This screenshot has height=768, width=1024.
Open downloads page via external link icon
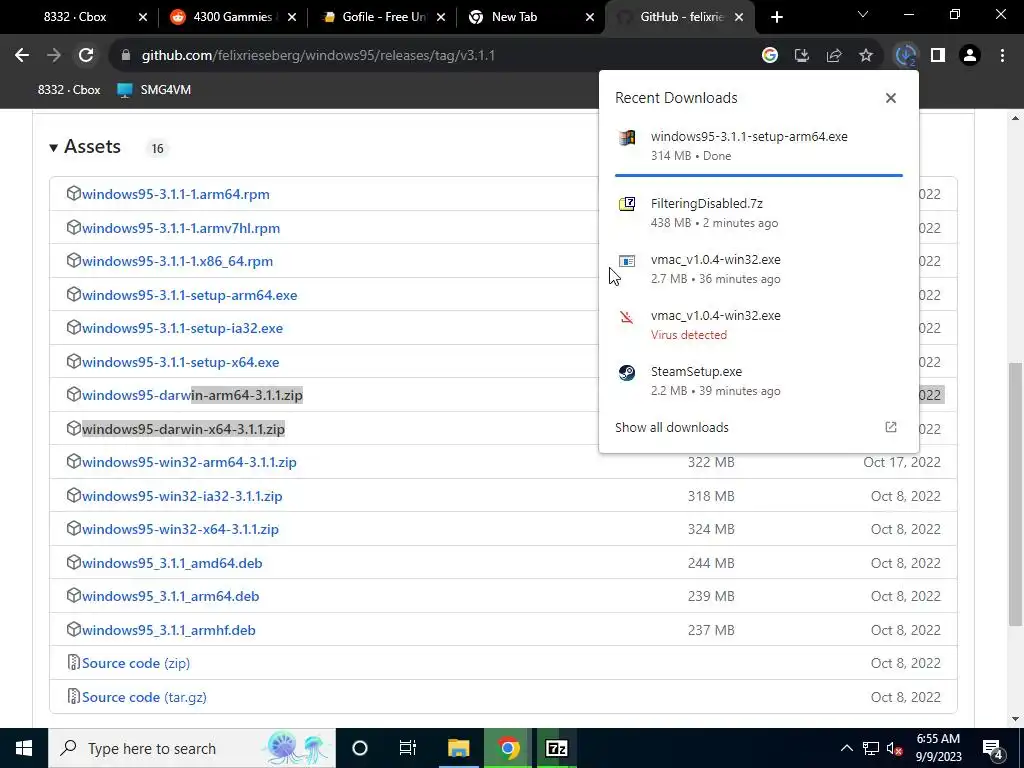[x=891, y=427]
